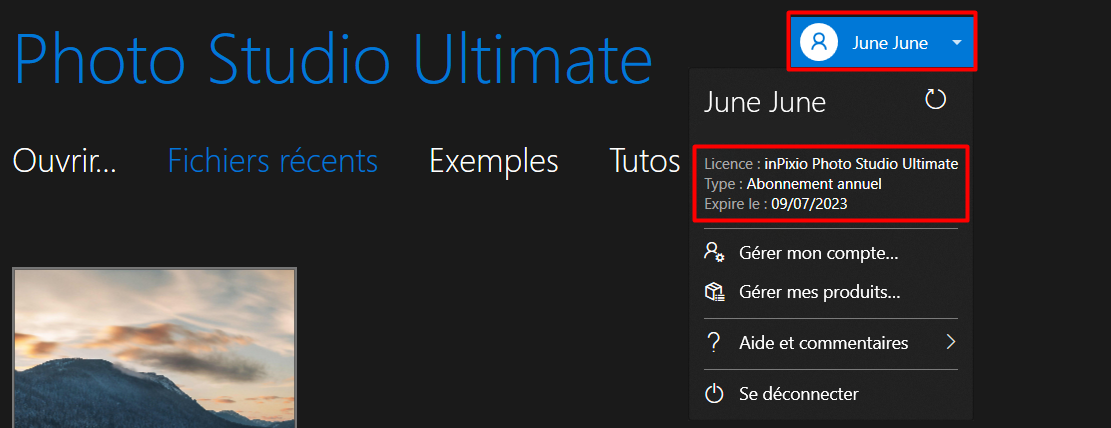This screenshot has width=1111, height=428.
Task: Click the Licence: inPixio Photo Studio Ultimate text
Action: click(831, 164)
